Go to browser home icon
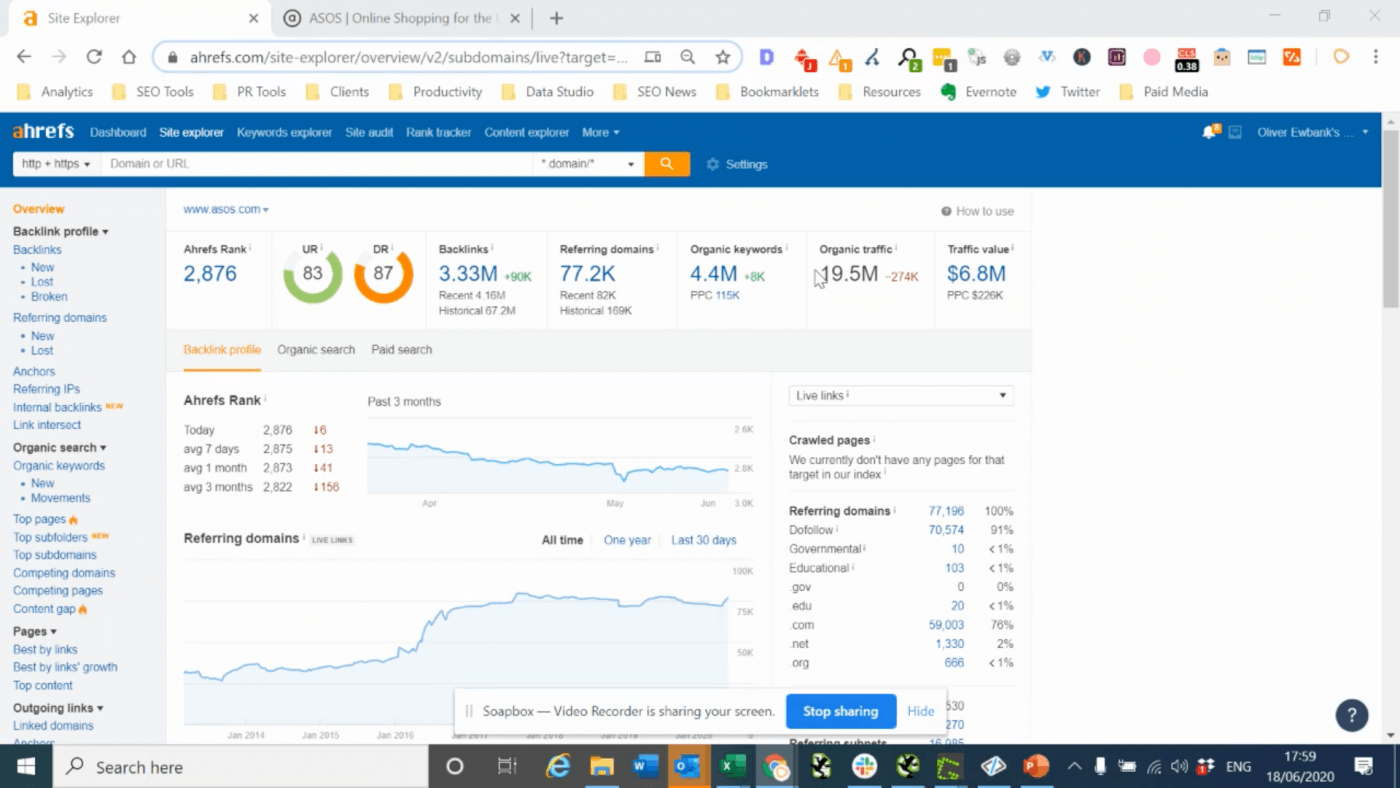 click(129, 57)
